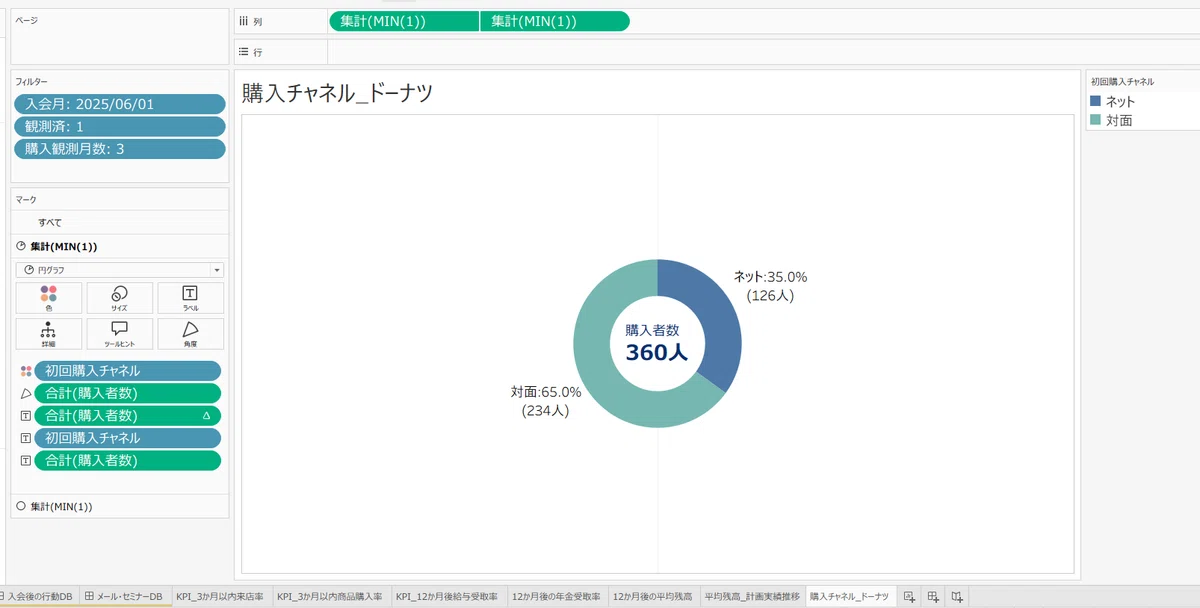Add a new worksheet
This screenshot has height=608, width=1200.
(x=909, y=596)
